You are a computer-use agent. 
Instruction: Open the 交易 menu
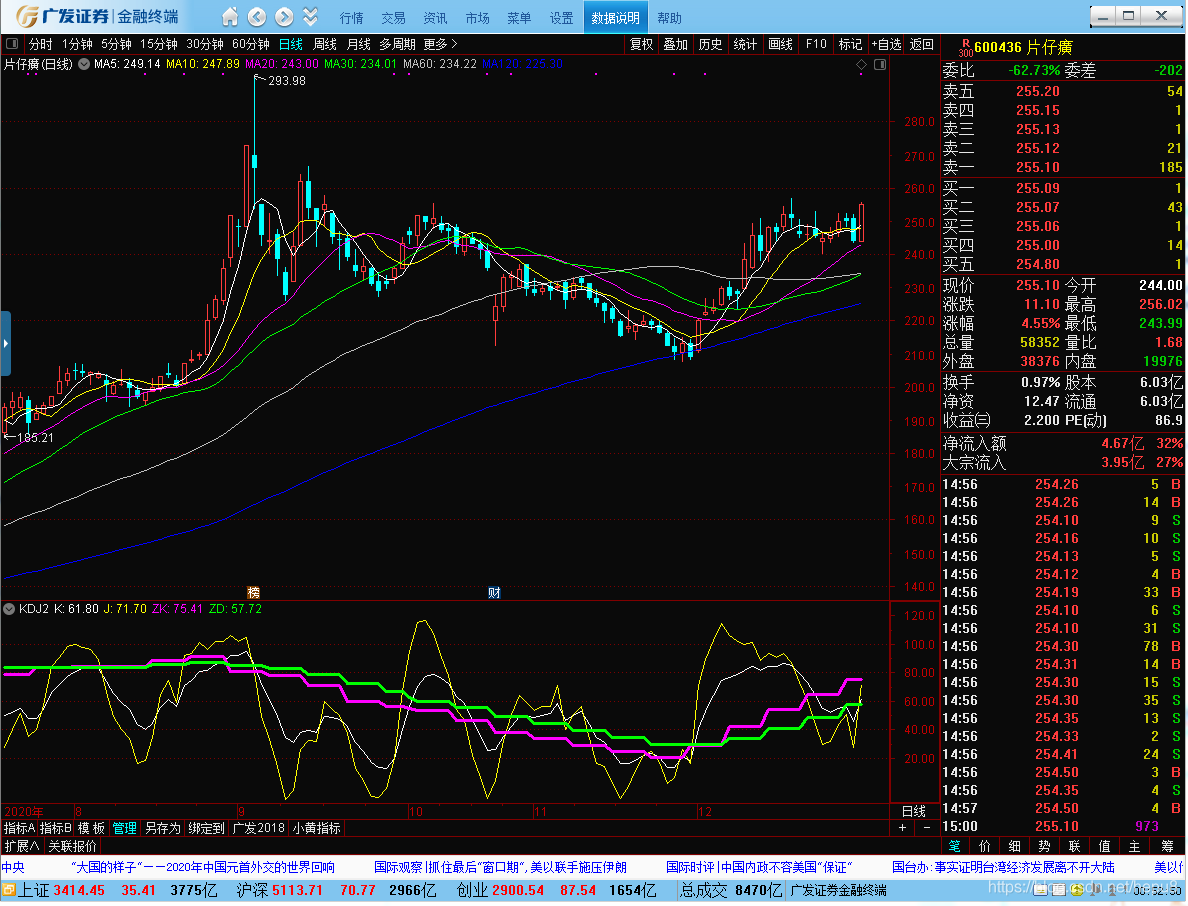coord(393,18)
